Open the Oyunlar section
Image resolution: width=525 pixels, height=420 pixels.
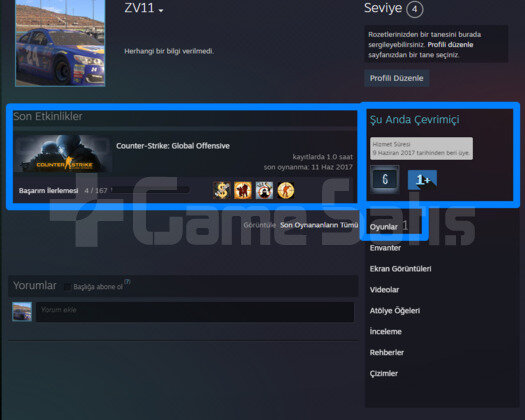click(384, 227)
